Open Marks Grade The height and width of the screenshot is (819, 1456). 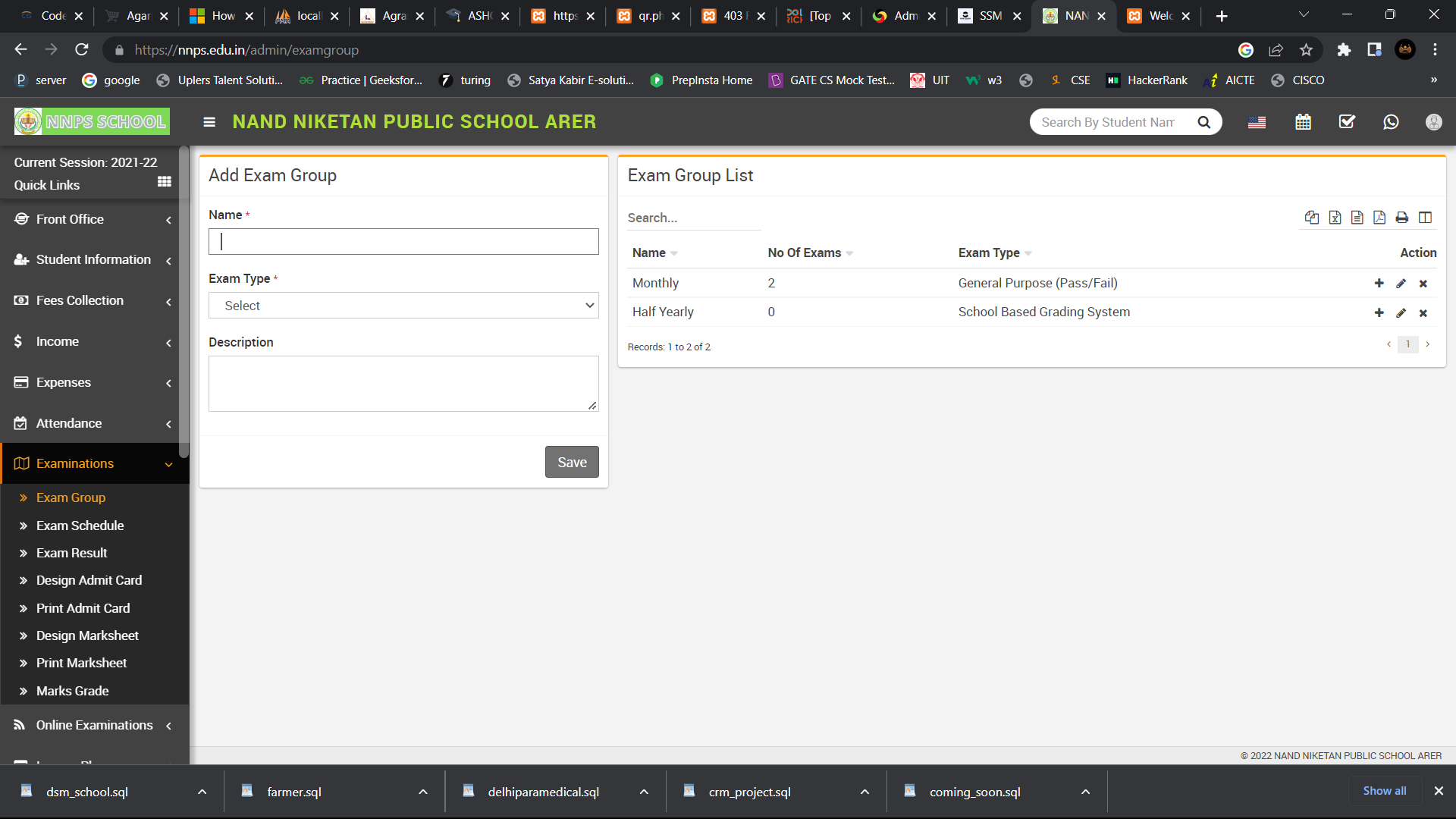click(x=72, y=692)
